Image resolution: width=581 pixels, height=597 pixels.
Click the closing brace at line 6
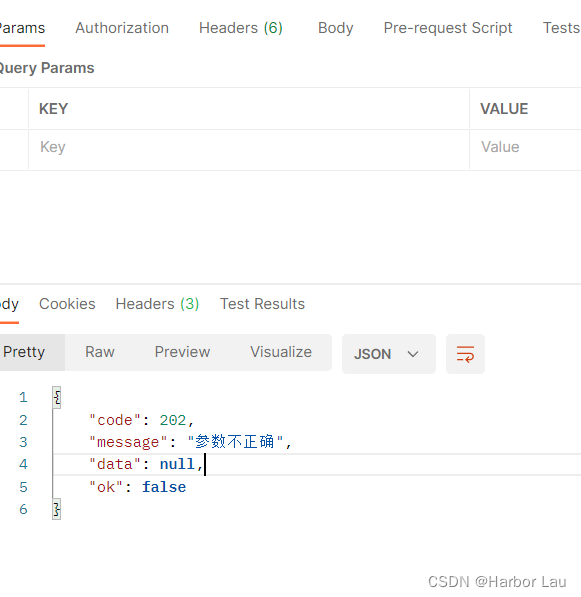pos(56,509)
